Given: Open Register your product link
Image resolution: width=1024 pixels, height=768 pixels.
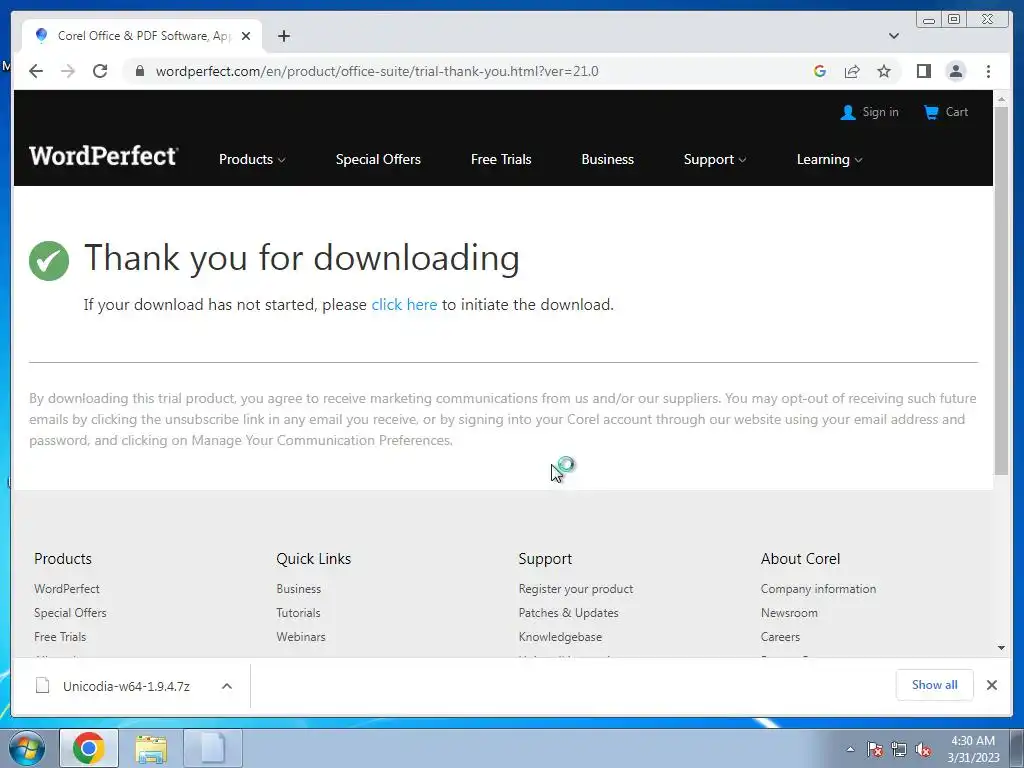Looking at the screenshot, I should click(x=575, y=588).
